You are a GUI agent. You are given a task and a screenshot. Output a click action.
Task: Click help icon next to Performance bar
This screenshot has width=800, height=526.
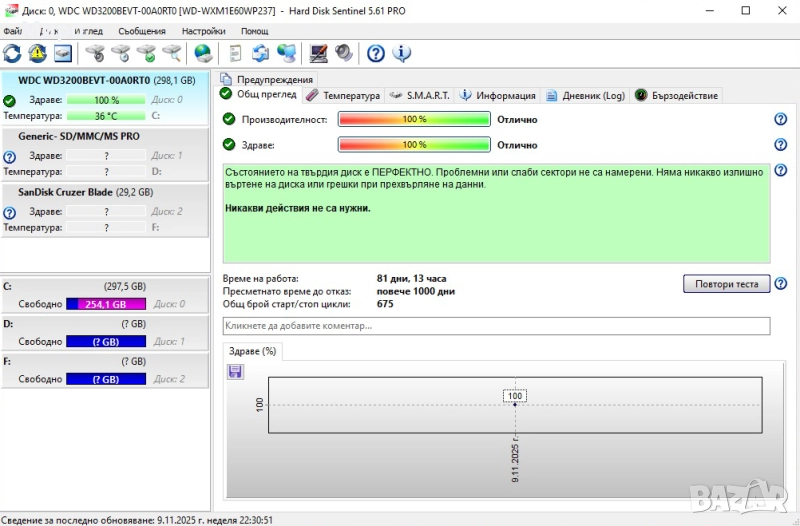point(780,119)
